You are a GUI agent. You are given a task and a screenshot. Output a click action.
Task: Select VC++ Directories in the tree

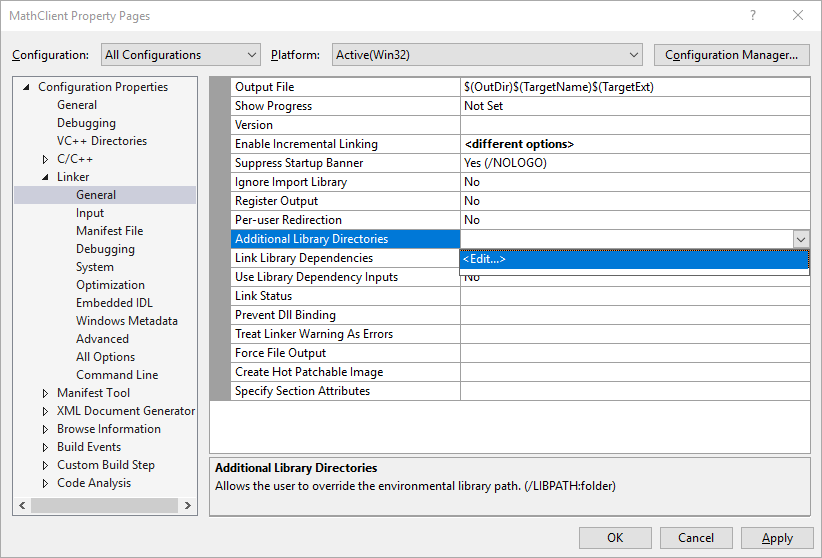pos(101,141)
